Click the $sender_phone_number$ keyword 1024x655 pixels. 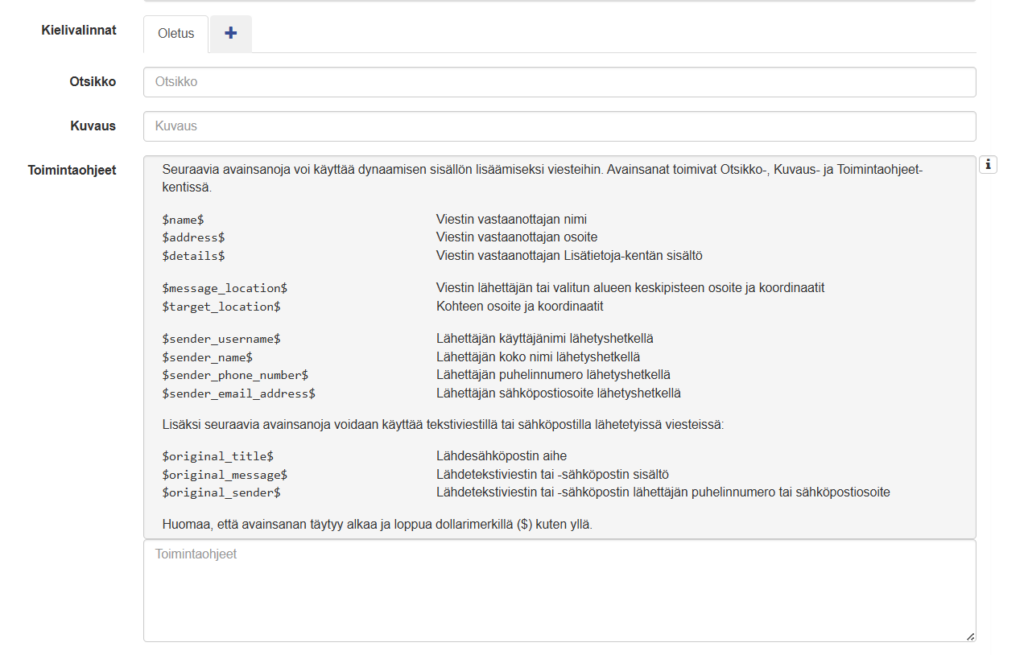(x=235, y=375)
